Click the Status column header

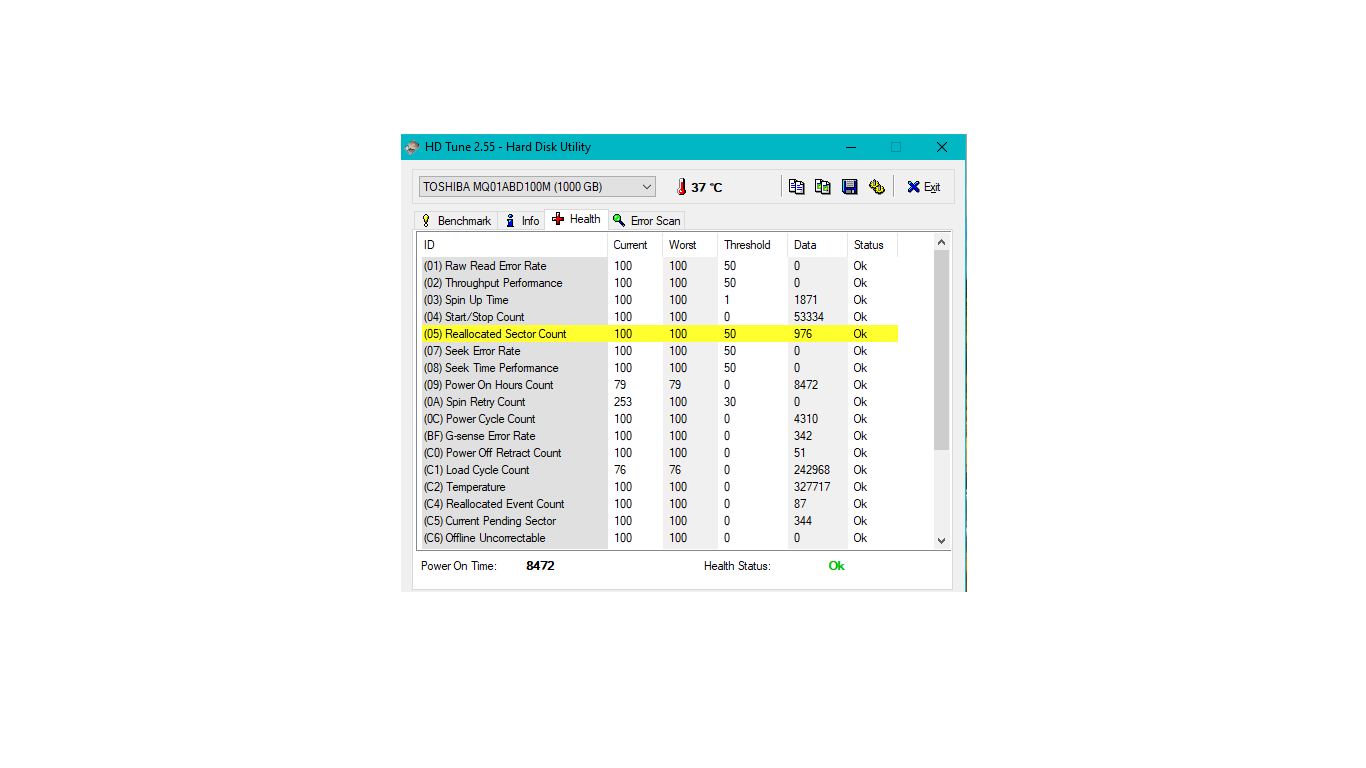872,245
